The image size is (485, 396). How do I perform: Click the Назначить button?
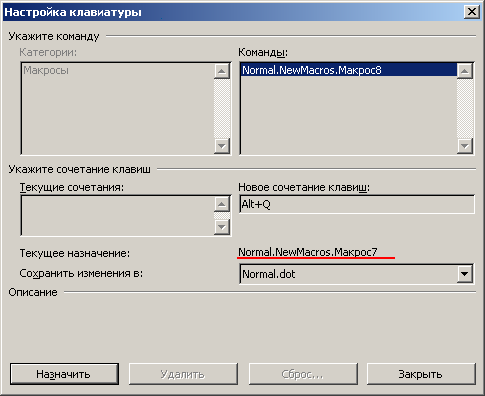[x=64, y=374]
